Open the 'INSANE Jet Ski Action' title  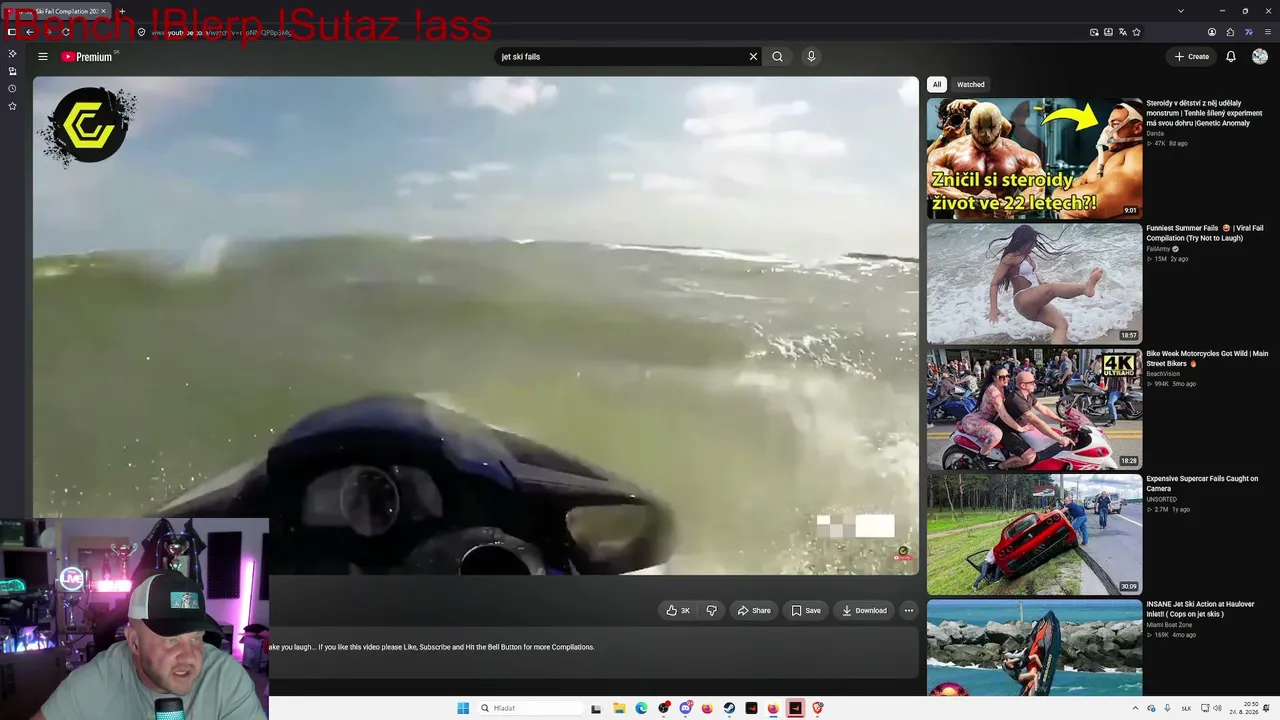click(1200, 609)
